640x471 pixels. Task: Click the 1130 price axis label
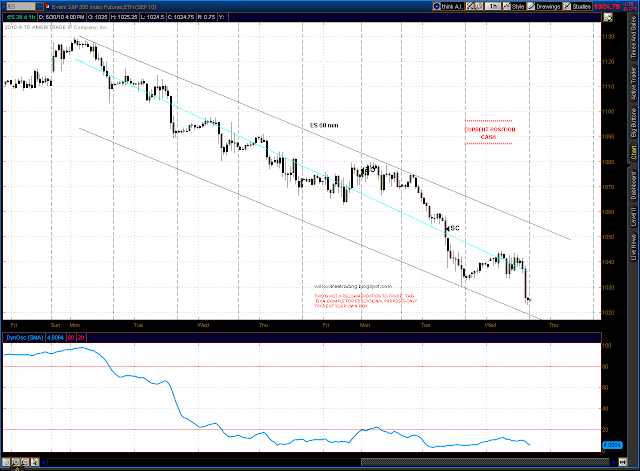point(608,37)
